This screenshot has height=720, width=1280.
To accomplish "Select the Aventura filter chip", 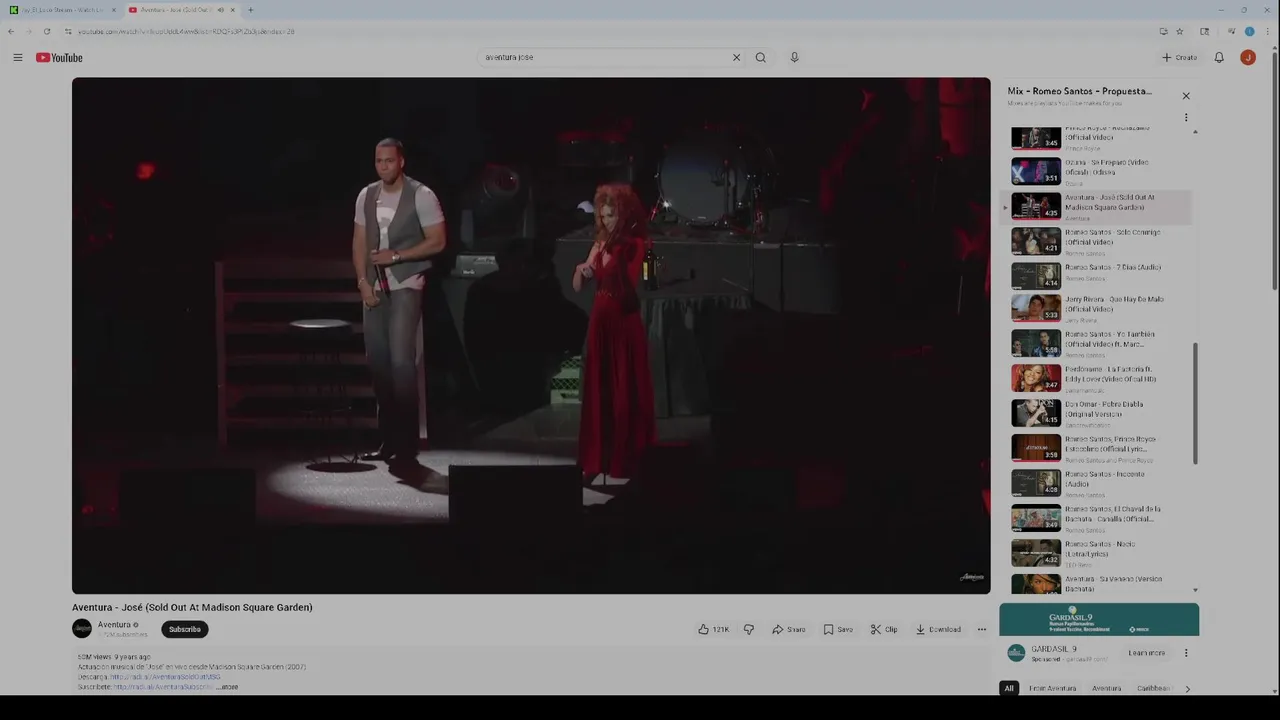I will click(1106, 688).
